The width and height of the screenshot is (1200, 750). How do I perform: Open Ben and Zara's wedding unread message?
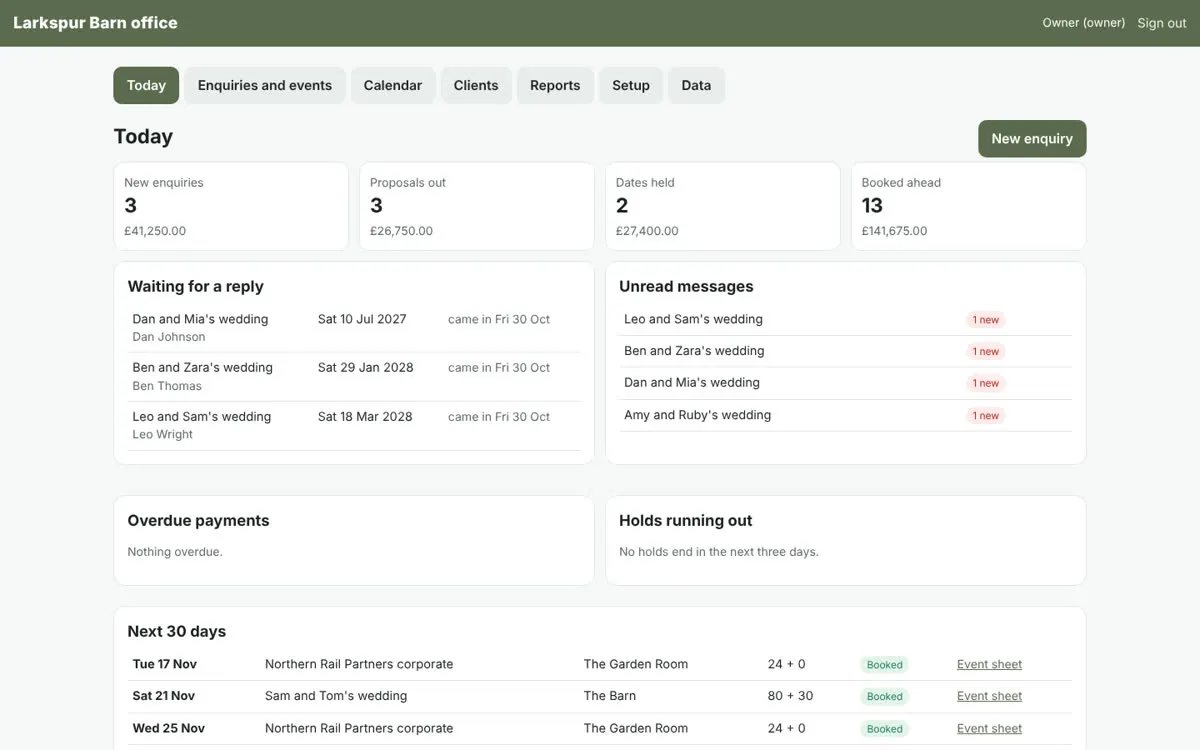tap(694, 351)
